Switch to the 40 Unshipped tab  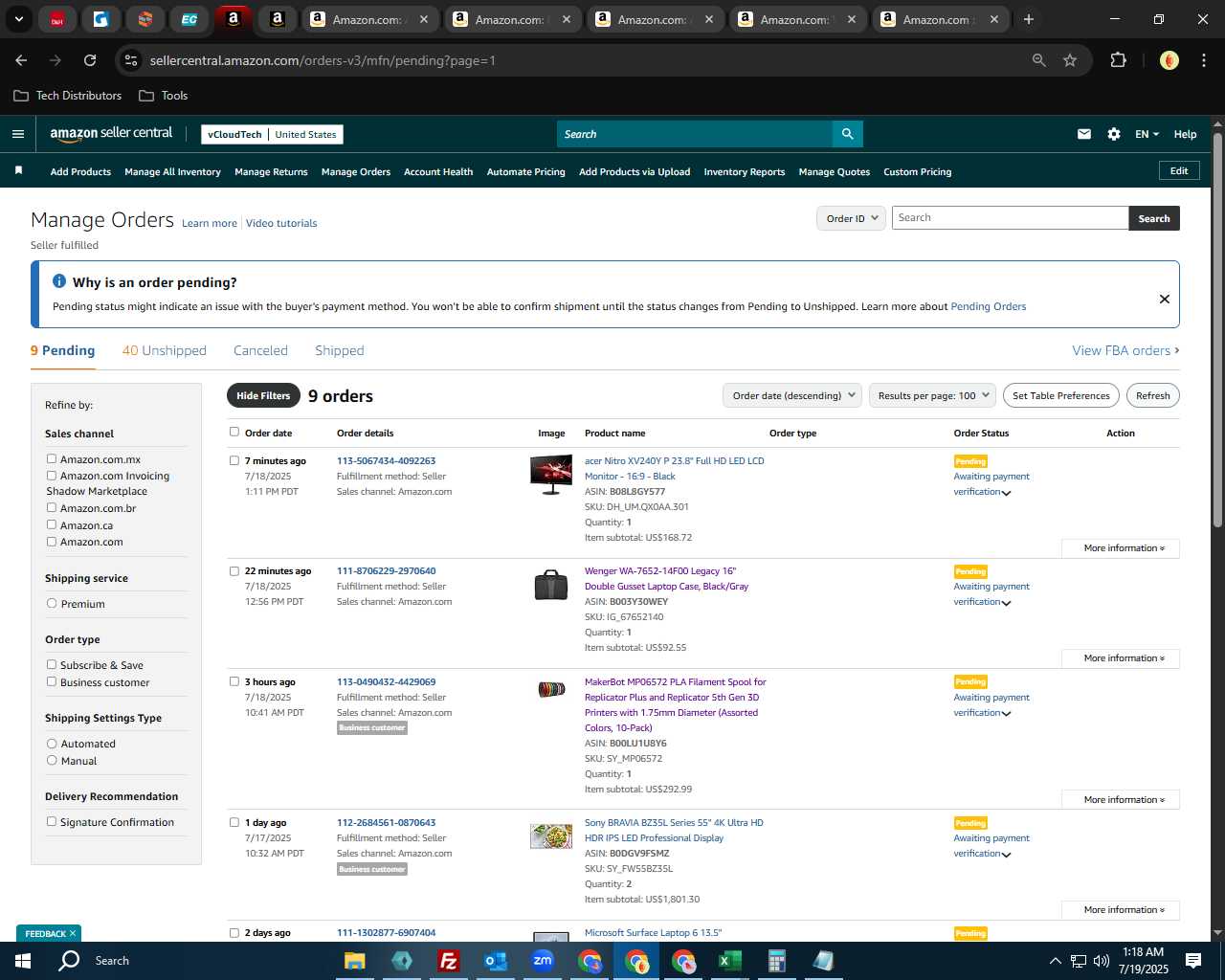tap(164, 350)
